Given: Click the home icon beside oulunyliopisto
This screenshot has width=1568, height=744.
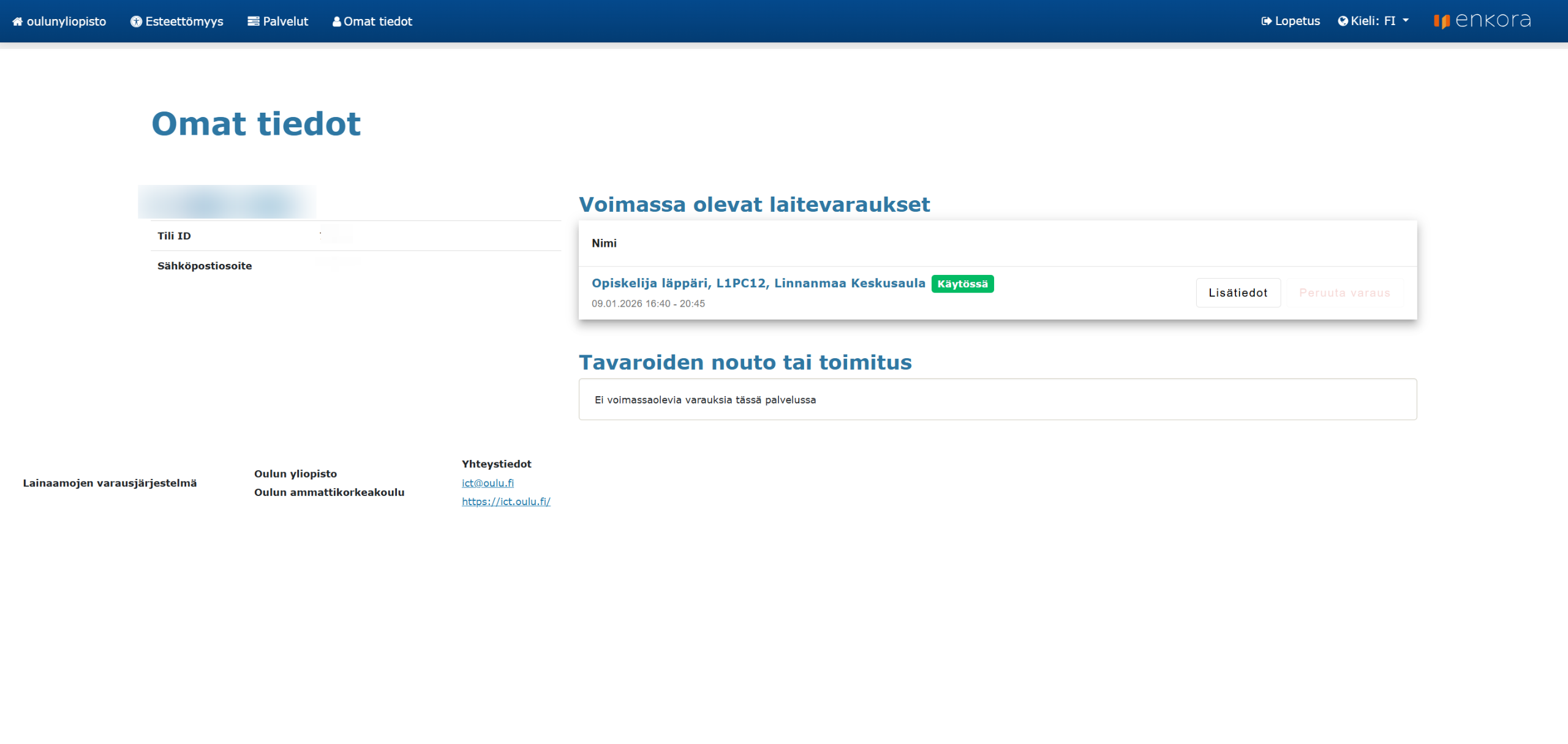Looking at the screenshot, I should [x=17, y=21].
